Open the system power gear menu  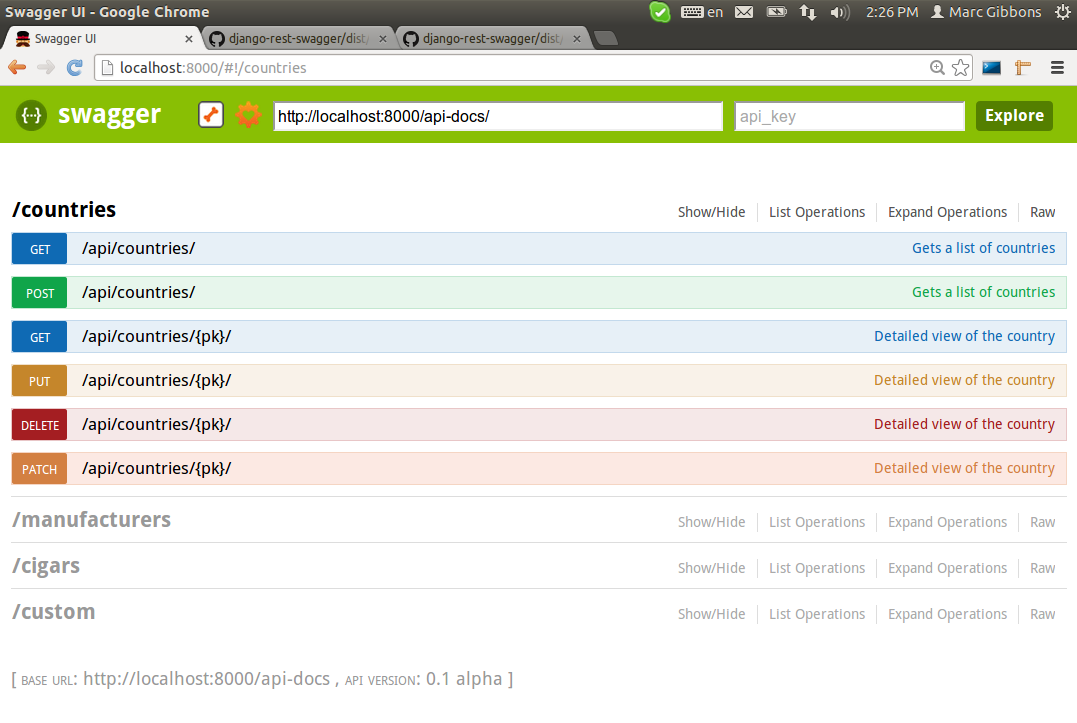tap(1063, 12)
